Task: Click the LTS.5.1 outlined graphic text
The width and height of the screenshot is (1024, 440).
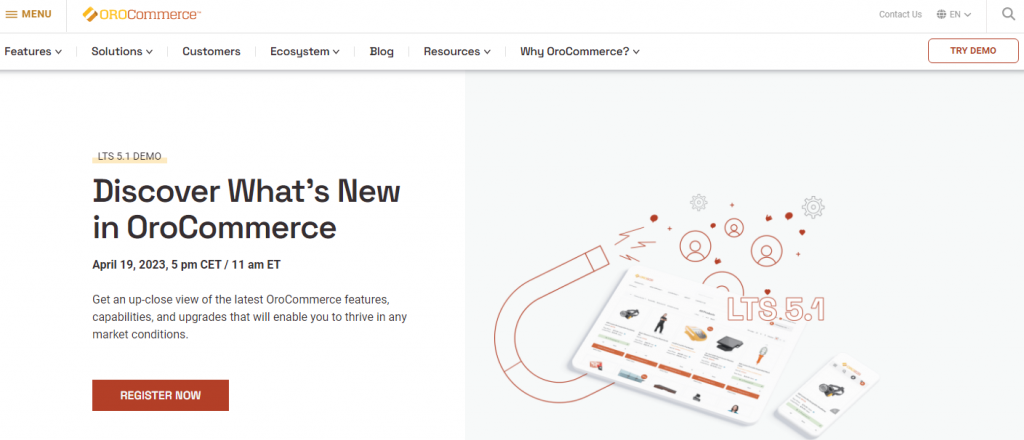Action: tap(775, 309)
